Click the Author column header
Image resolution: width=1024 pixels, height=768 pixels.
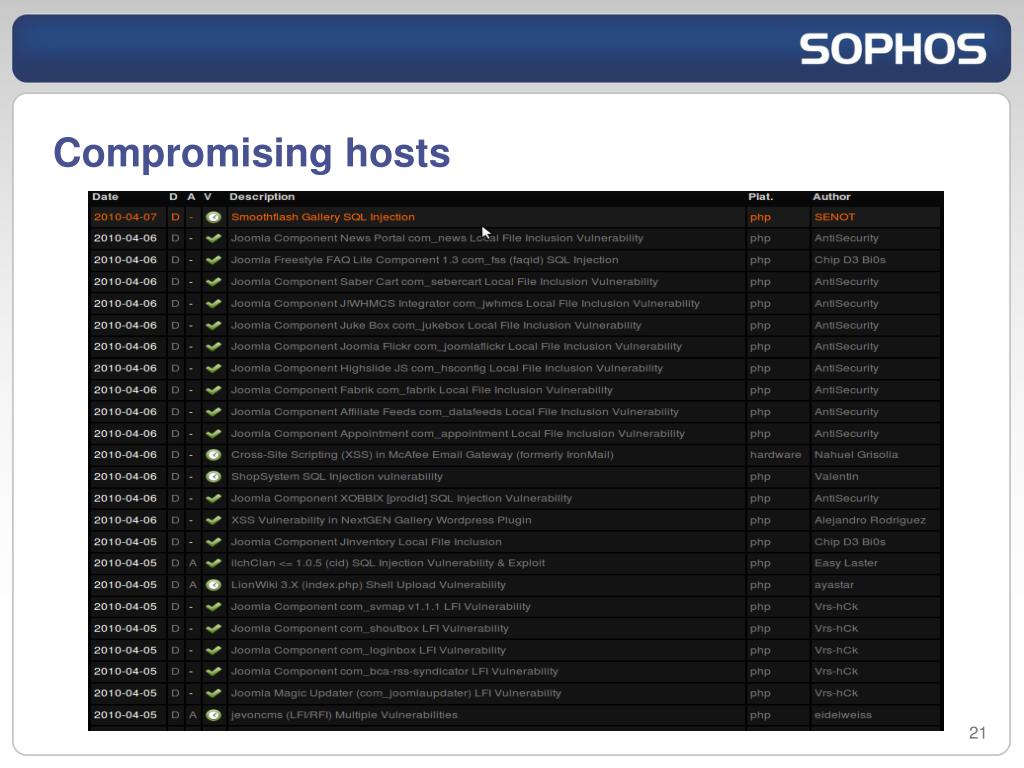(x=831, y=197)
